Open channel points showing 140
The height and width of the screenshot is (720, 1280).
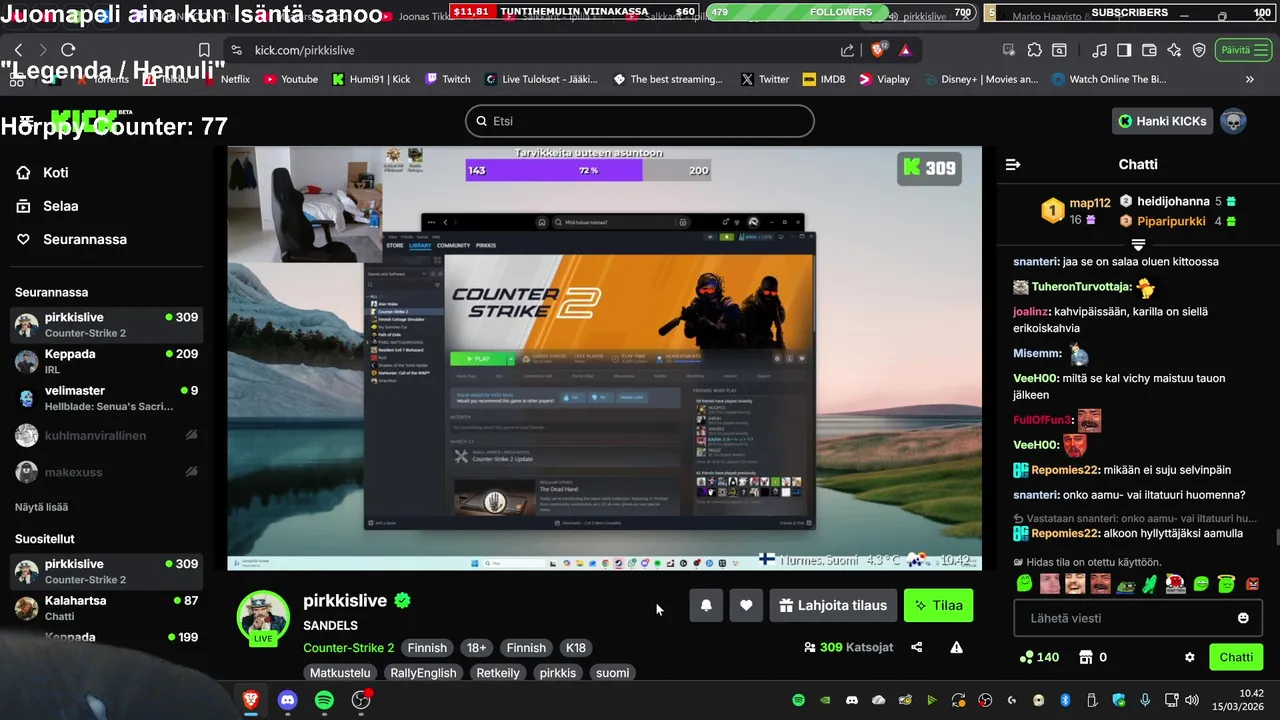click(1039, 657)
